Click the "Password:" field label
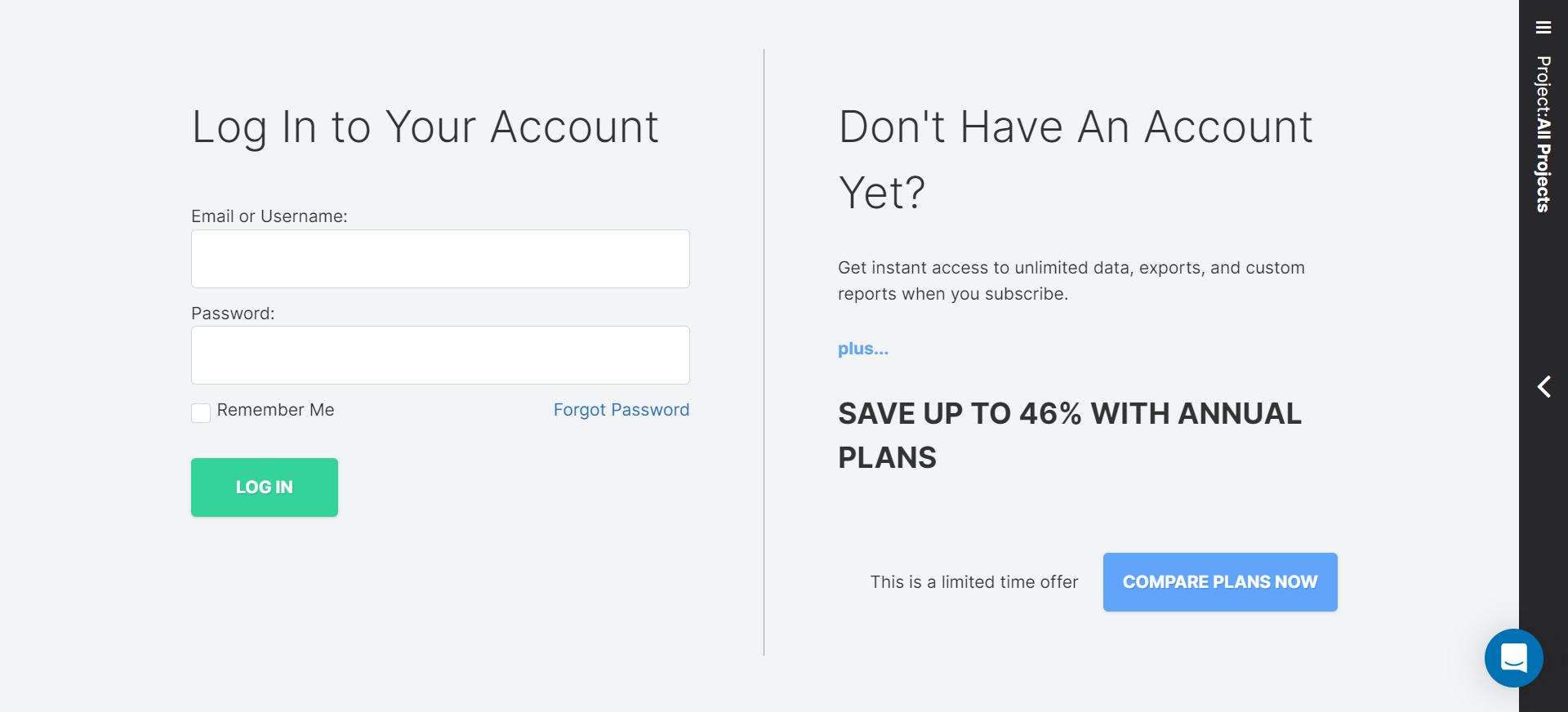Screen dimensions: 1568x712 tap(233, 314)
